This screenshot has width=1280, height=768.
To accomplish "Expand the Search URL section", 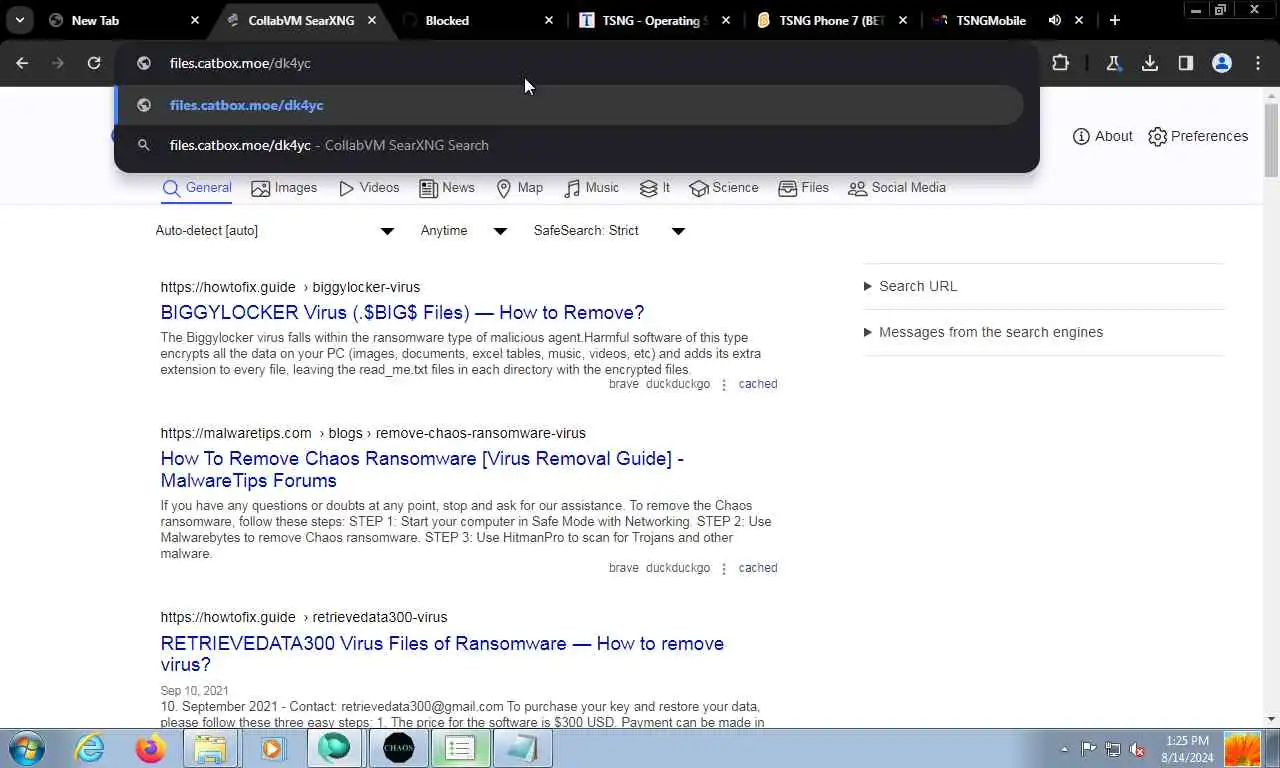I will click(x=910, y=286).
